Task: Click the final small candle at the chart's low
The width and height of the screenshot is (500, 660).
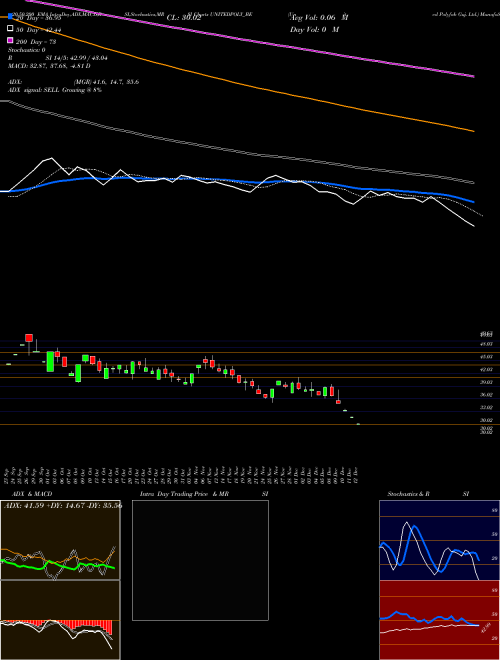Action: (x=358, y=424)
